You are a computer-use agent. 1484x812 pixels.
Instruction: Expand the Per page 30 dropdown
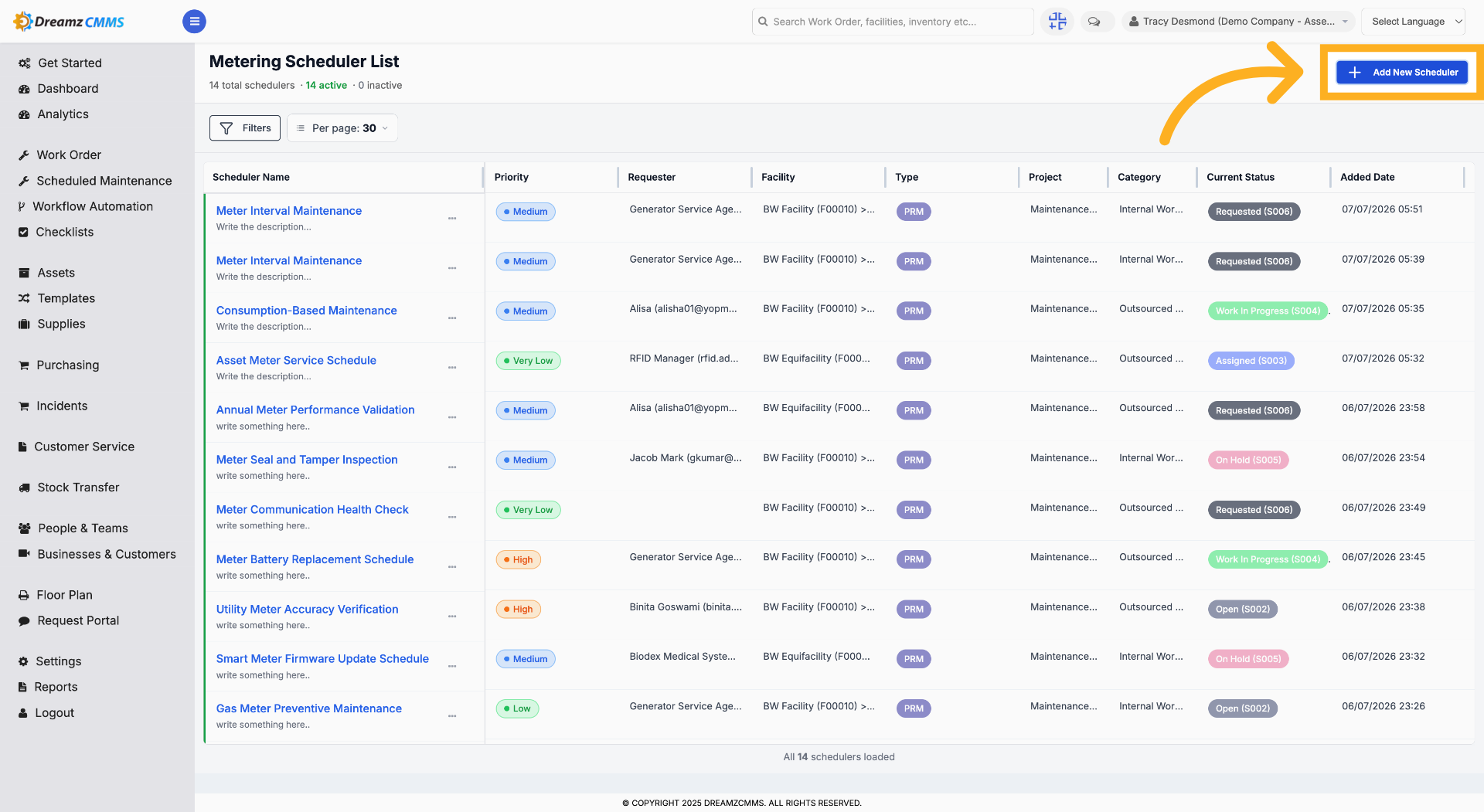342,128
